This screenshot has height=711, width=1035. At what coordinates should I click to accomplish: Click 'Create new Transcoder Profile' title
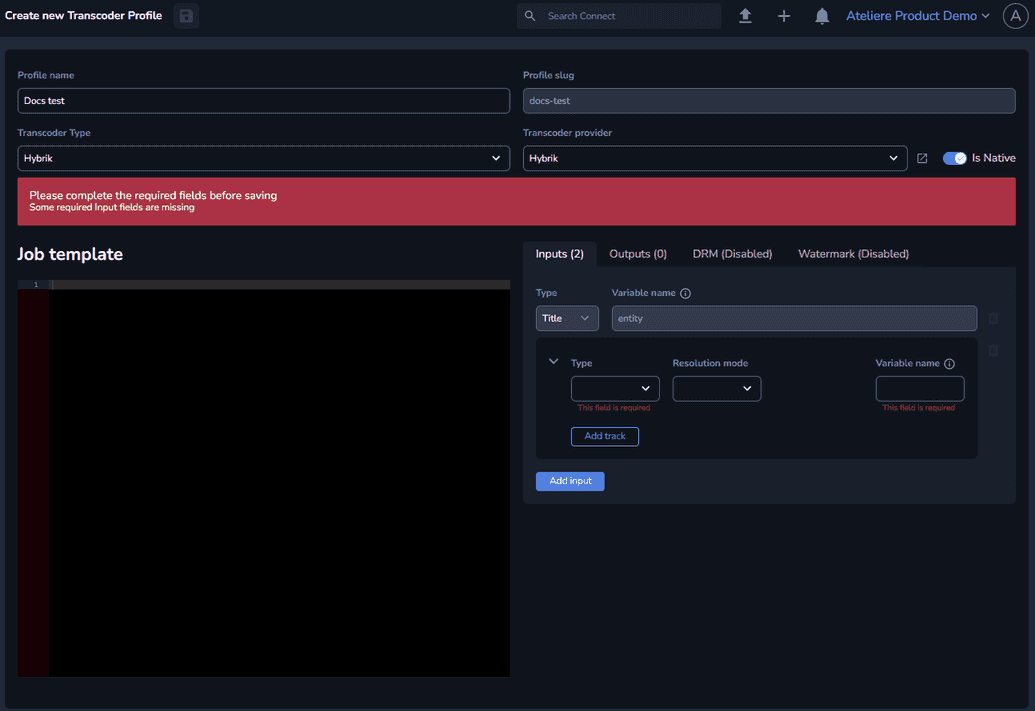click(x=83, y=16)
